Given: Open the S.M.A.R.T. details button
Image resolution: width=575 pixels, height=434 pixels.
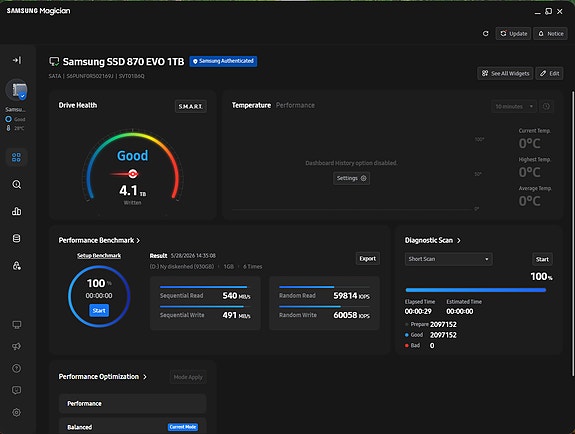Looking at the screenshot, I should 191,106.
